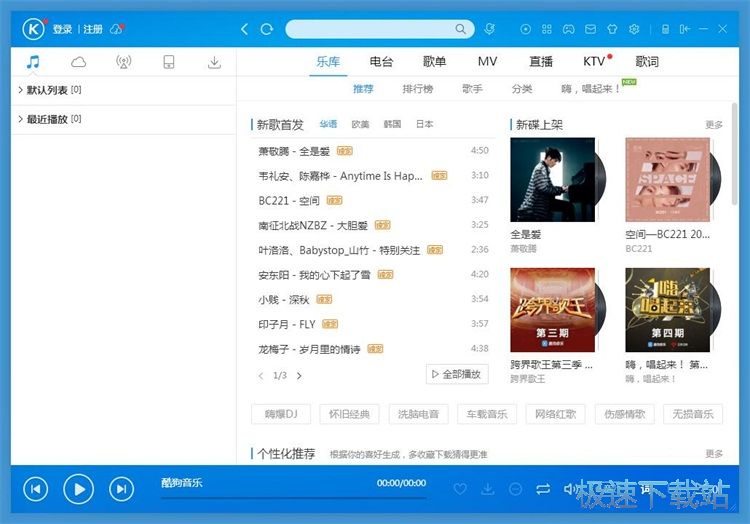
Task: Click the 嗨爆DJ tag button
Action: [281, 414]
